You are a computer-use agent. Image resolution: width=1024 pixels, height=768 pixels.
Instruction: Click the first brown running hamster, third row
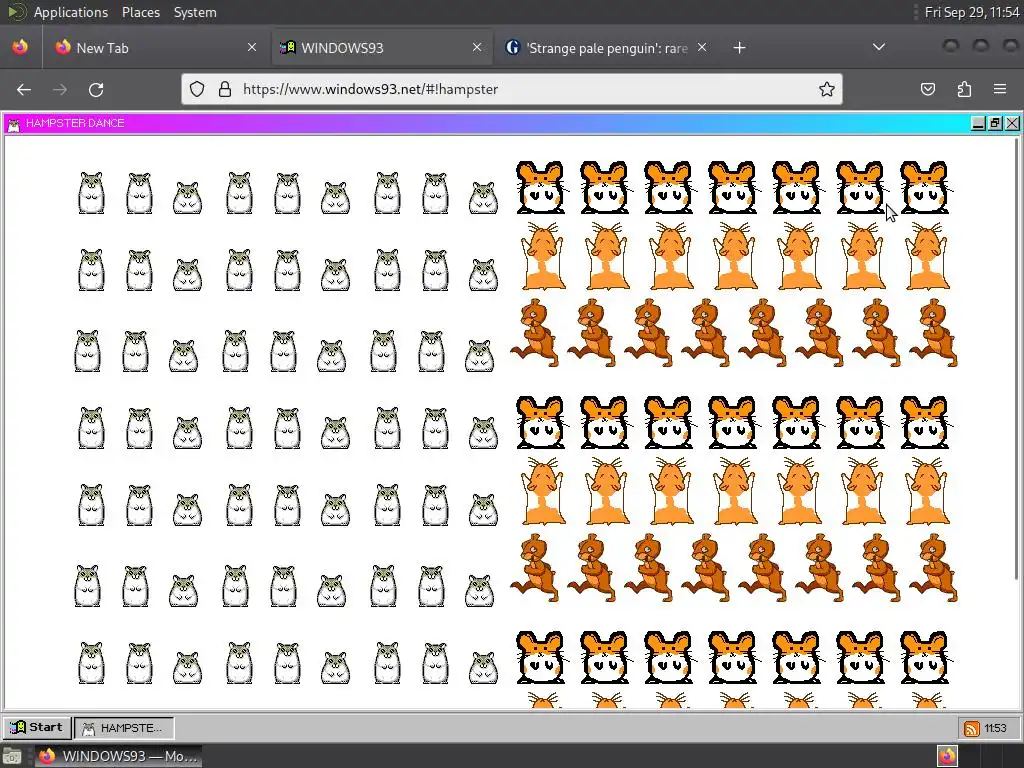536,332
